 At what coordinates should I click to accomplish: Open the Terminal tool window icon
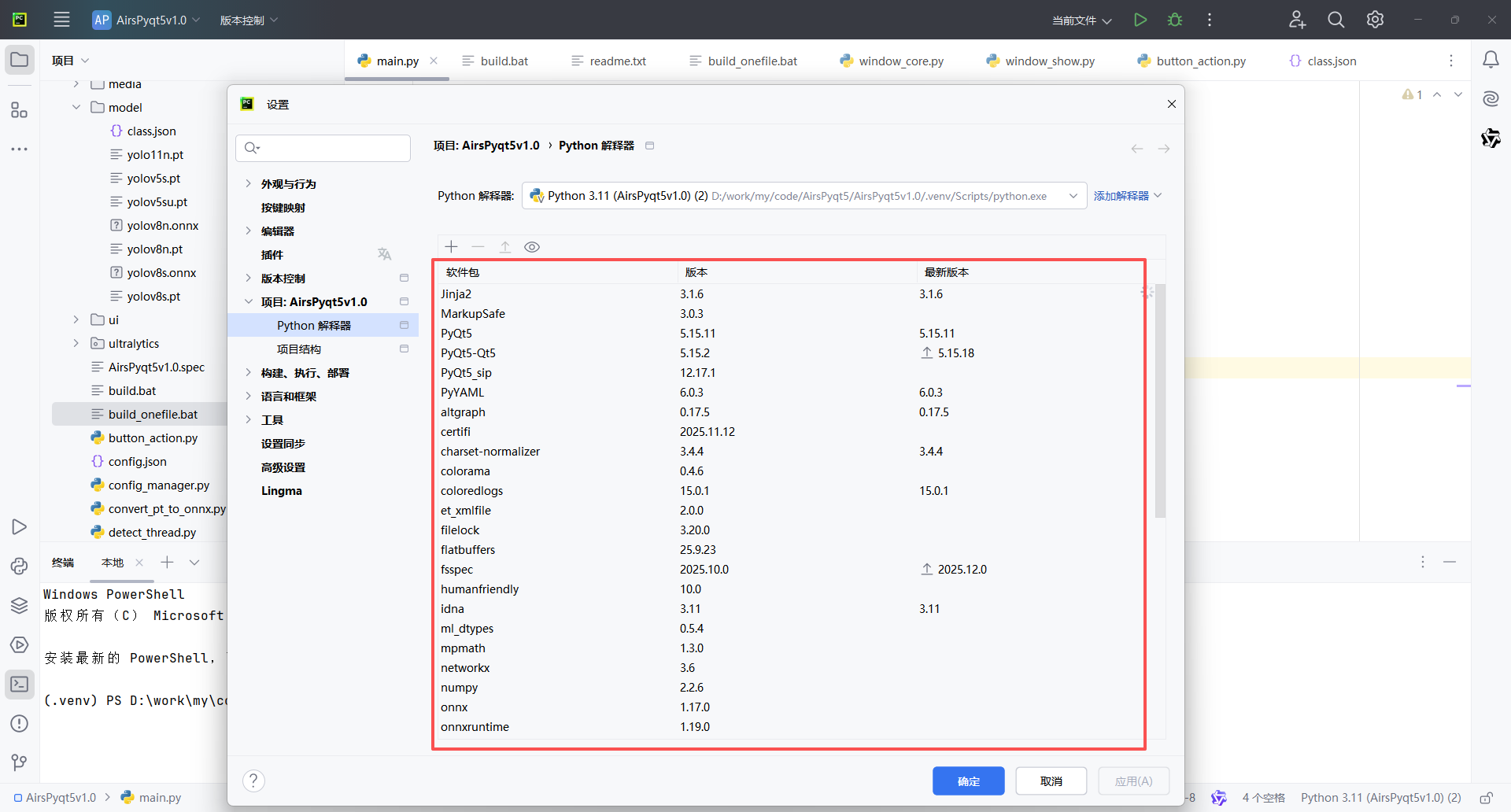[x=20, y=685]
